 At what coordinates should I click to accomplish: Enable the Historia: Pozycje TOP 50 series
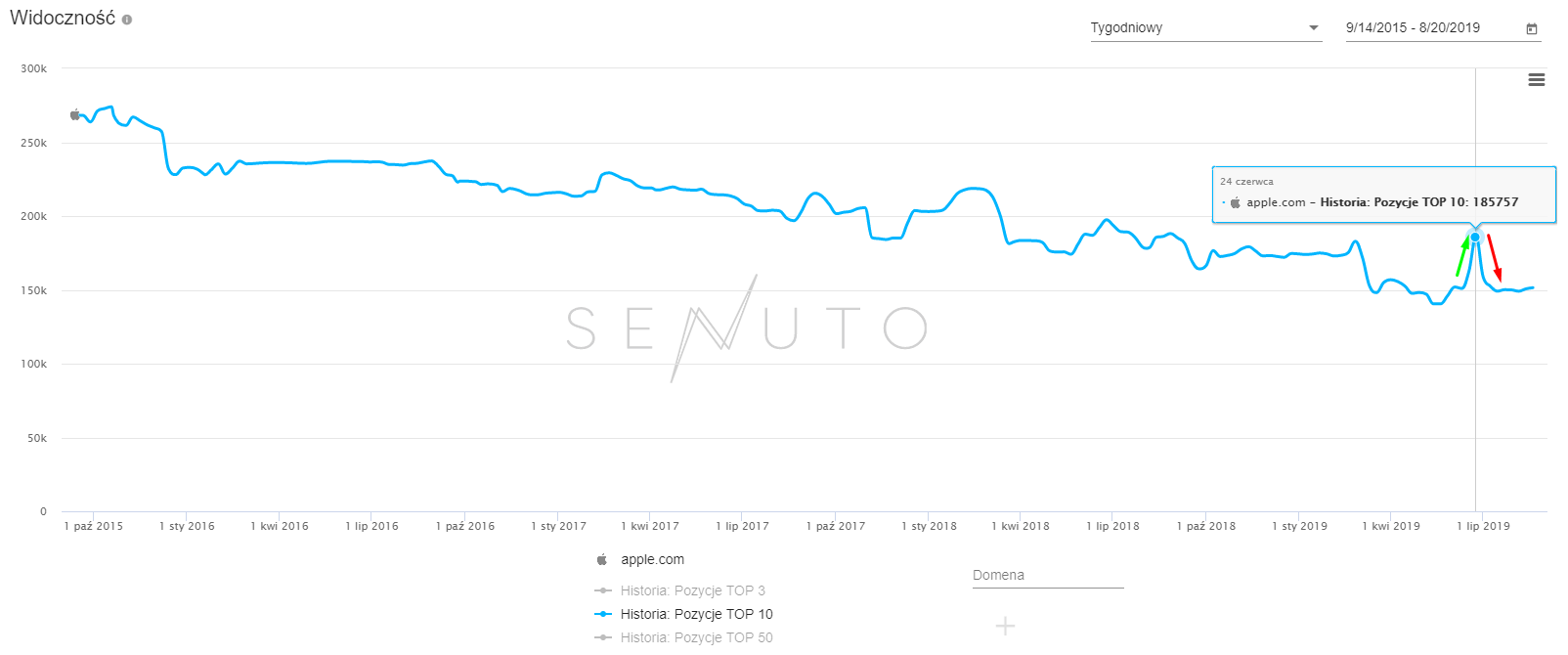(696, 637)
